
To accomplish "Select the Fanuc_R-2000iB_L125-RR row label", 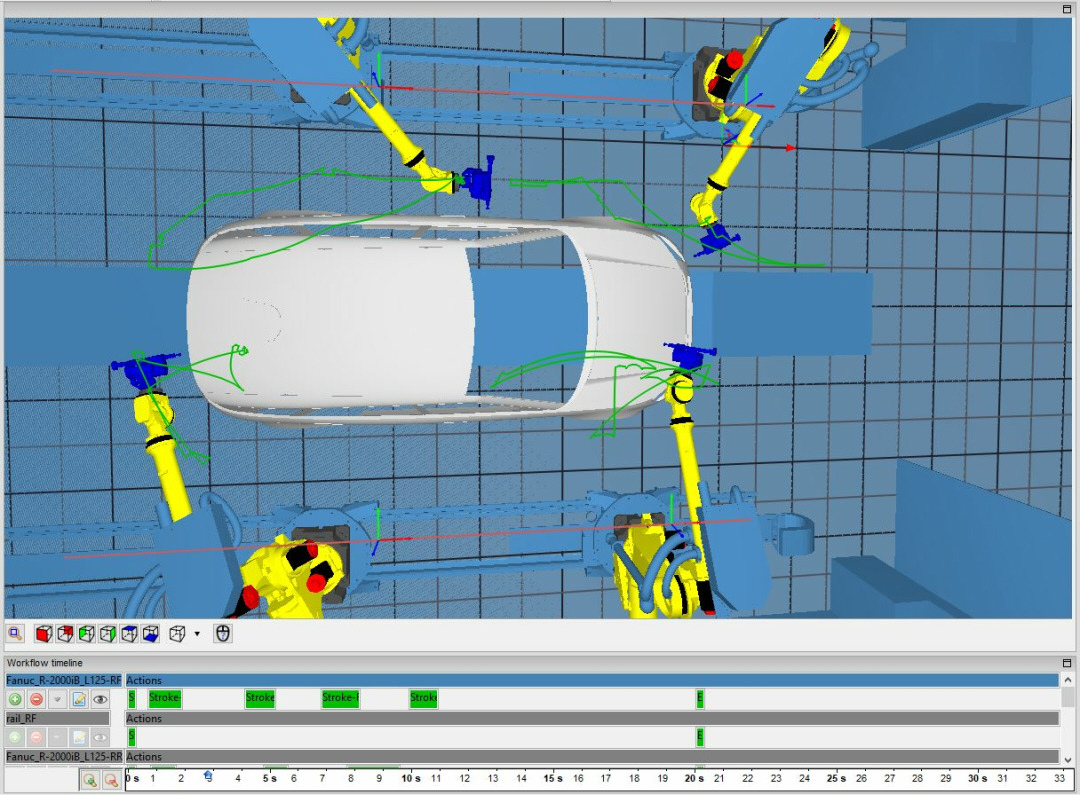I will pyautogui.click(x=63, y=756).
